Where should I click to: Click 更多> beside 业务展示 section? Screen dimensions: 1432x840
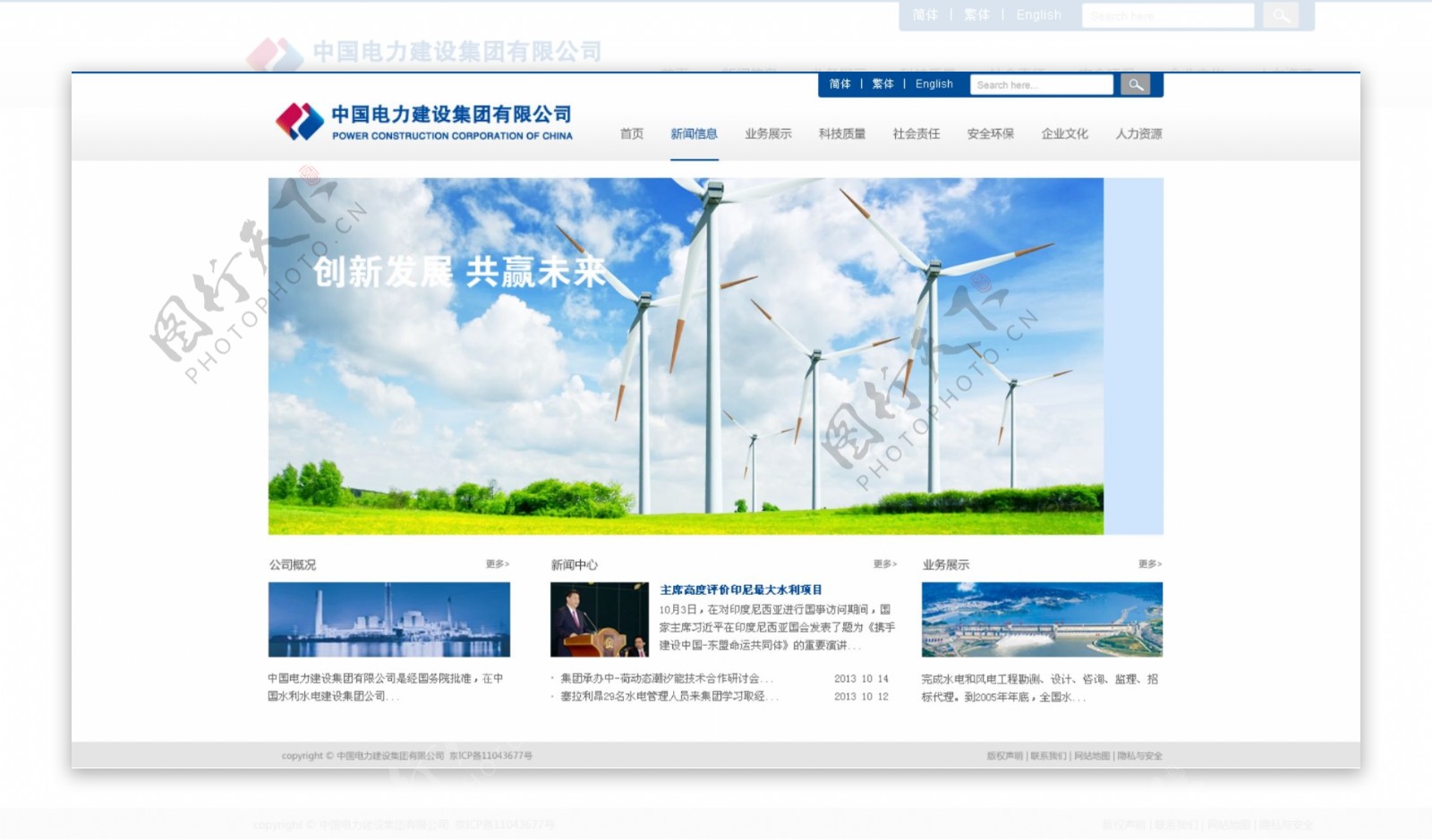[1150, 564]
